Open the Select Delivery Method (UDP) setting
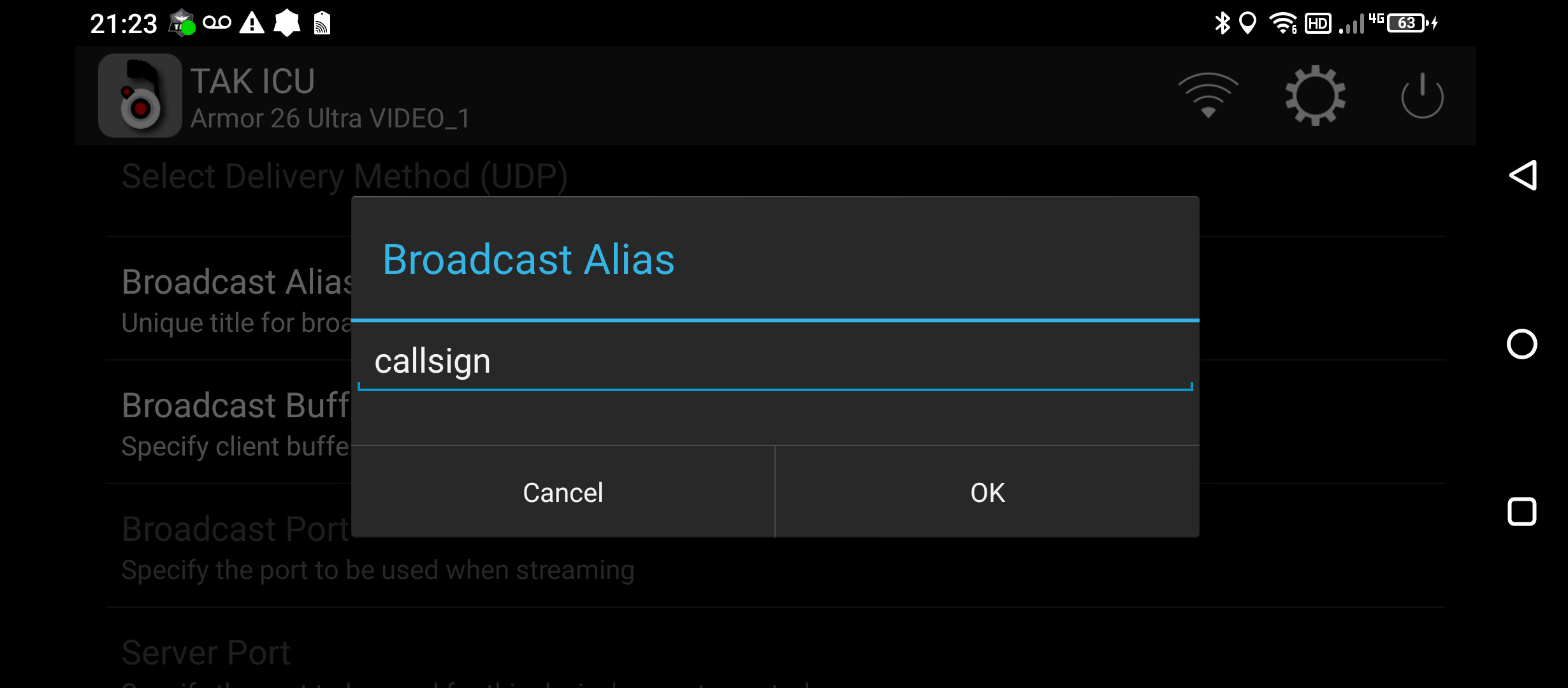 pos(344,176)
